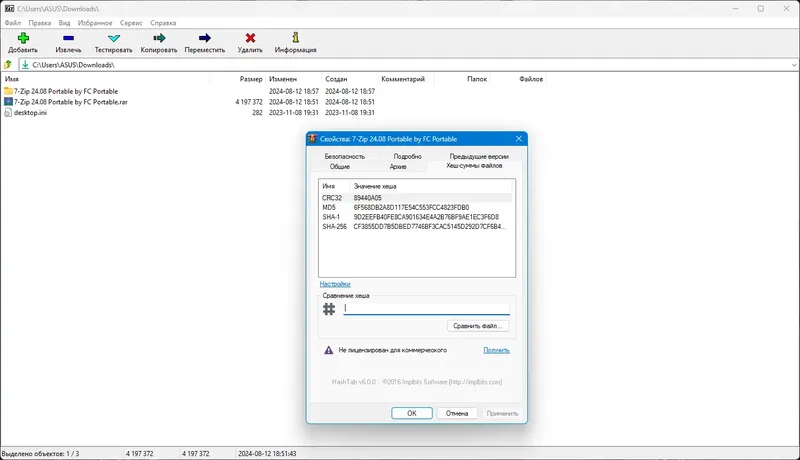Viewport: 800px width, 460px height.
Task: Click the green Add (Добавить) plus icon
Action: click(23, 38)
